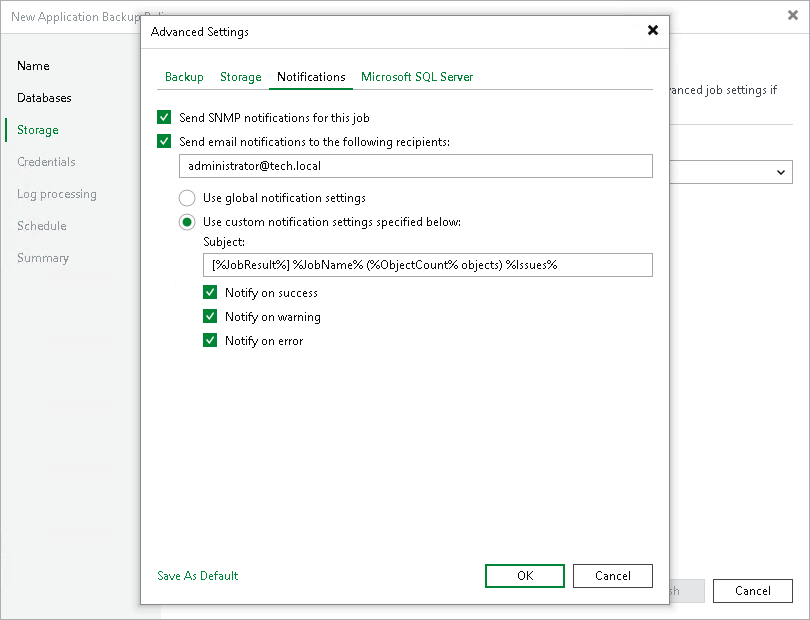Uncheck Notify on warning
Image resolution: width=810 pixels, height=620 pixels.
click(x=210, y=316)
